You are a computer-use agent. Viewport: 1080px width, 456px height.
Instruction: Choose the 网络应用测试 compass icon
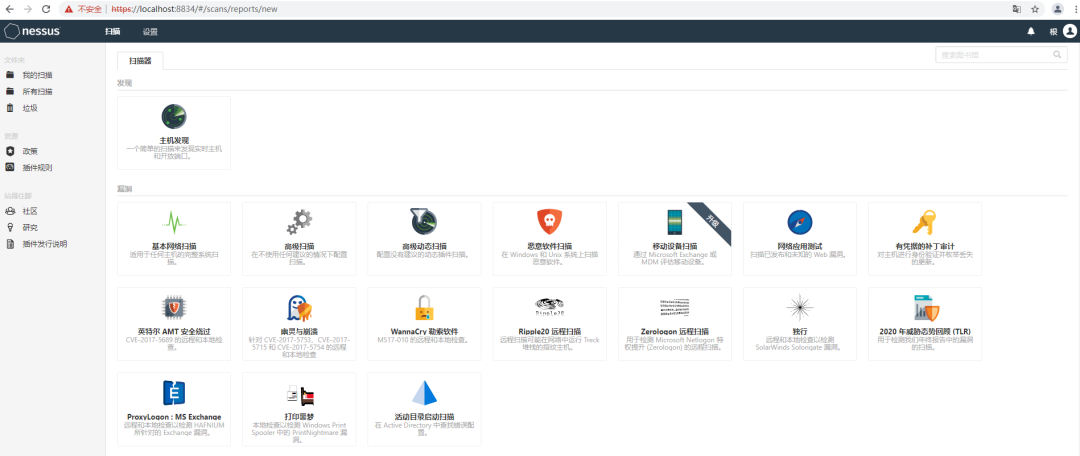pyautogui.click(x=800, y=222)
